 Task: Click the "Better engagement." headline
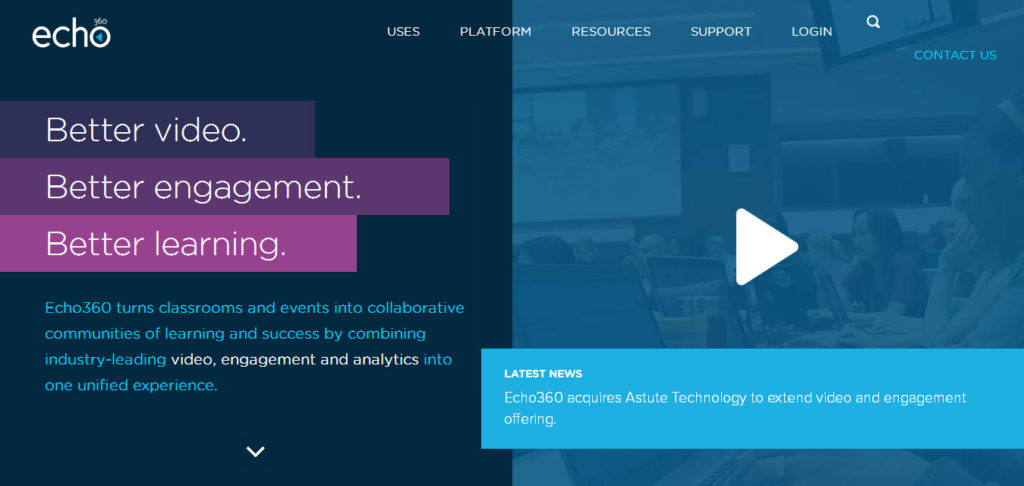point(203,187)
